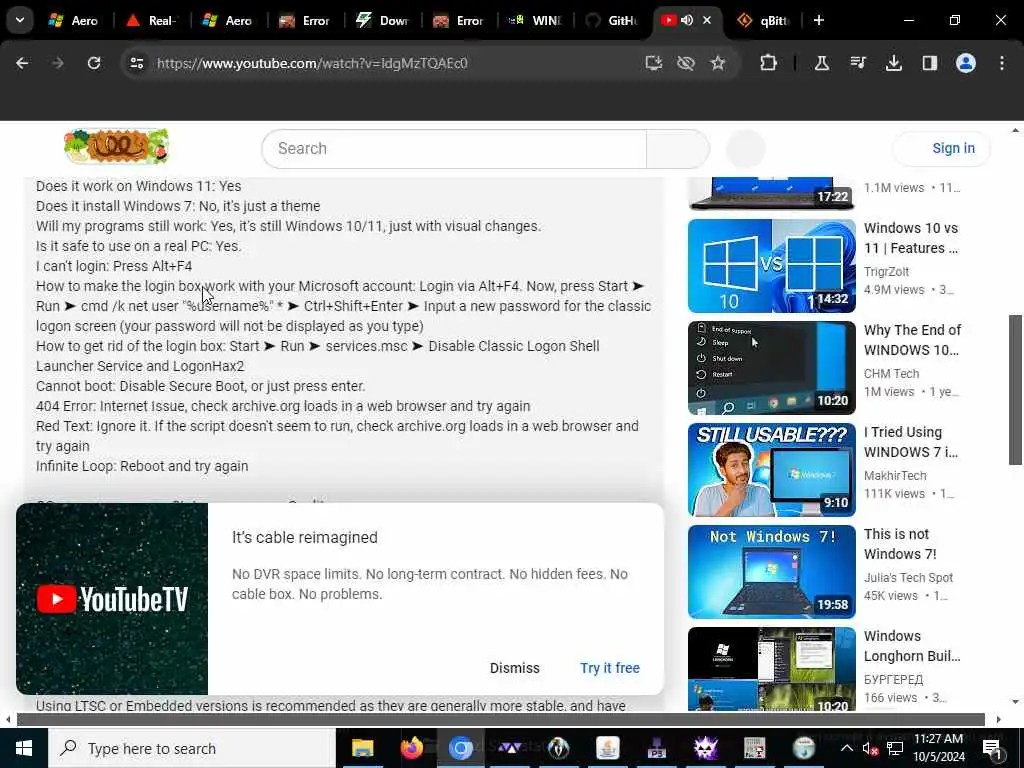The height and width of the screenshot is (768, 1024).
Task: Open the browser Extensions puzzle icon
Action: [x=769, y=63]
